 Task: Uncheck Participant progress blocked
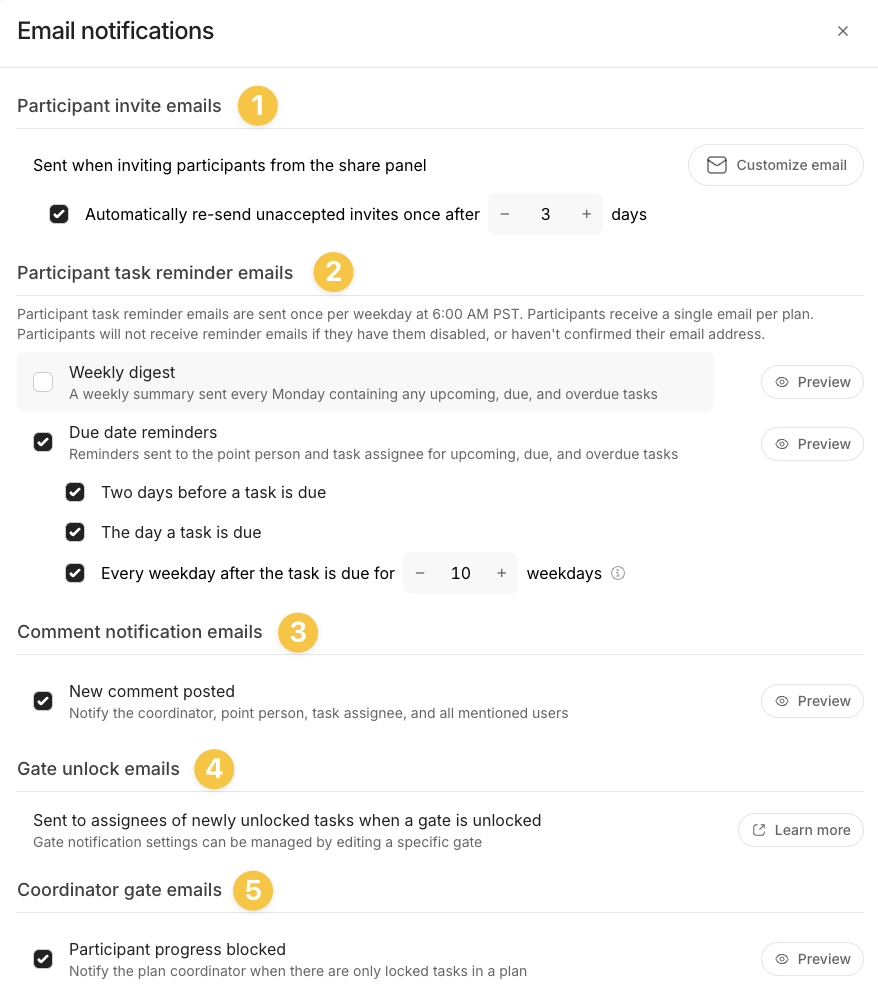(x=43, y=959)
